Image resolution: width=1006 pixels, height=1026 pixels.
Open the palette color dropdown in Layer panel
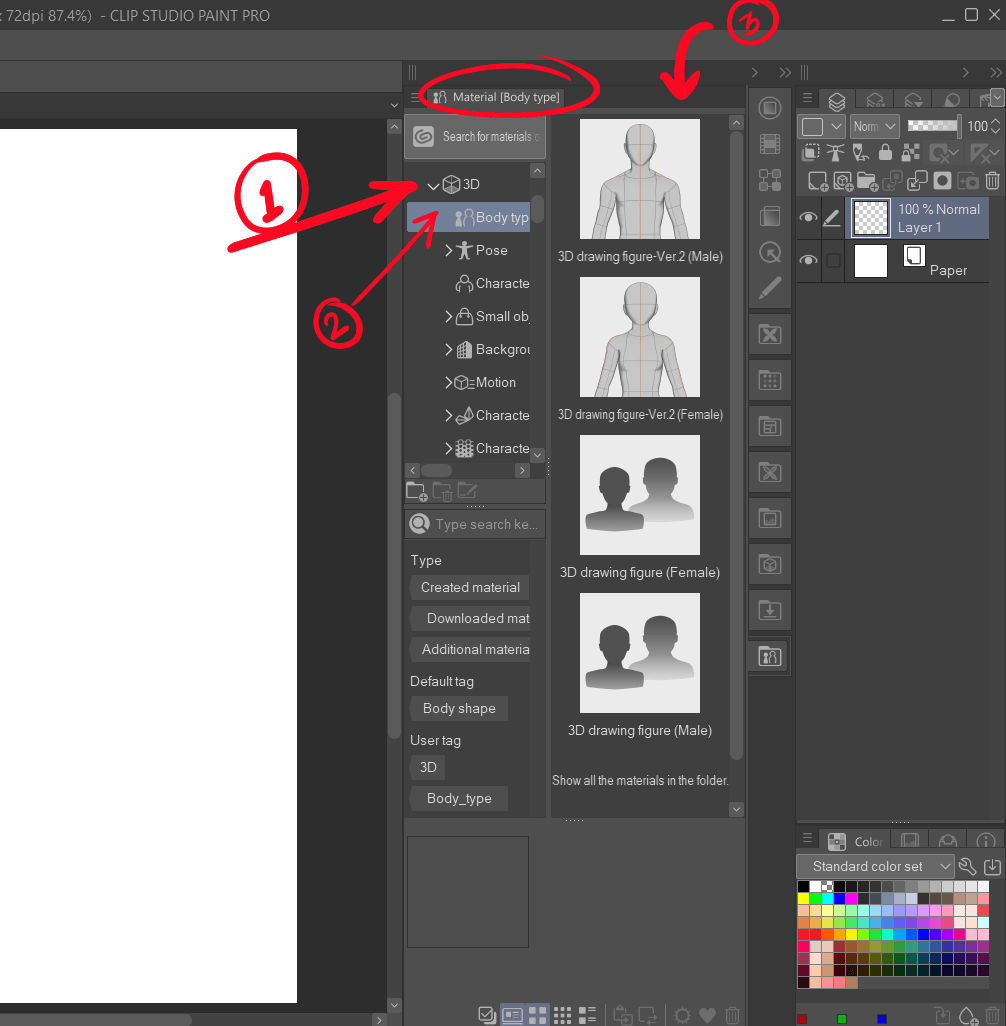coord(823,126)
